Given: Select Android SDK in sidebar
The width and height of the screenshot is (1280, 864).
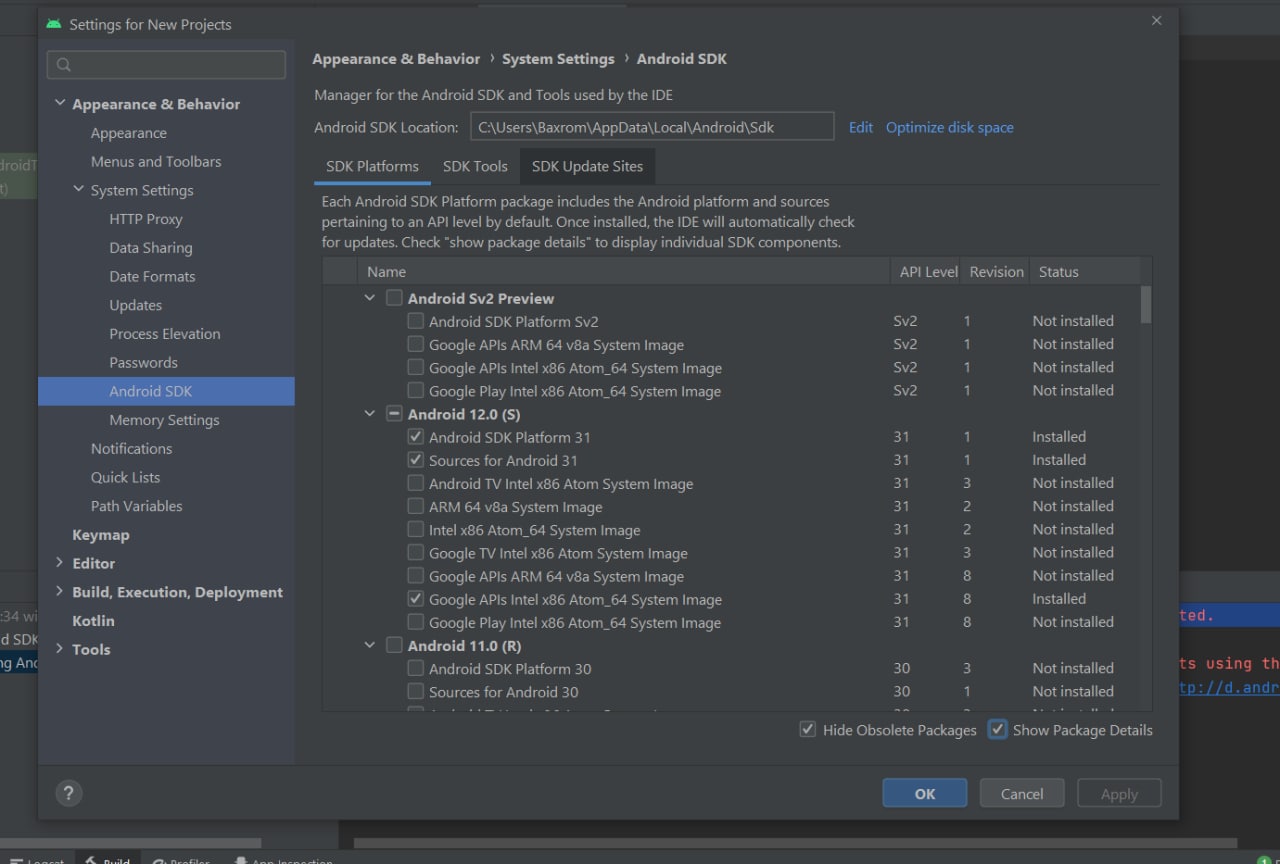Looking at the screenshot, I should pos(166,391).
